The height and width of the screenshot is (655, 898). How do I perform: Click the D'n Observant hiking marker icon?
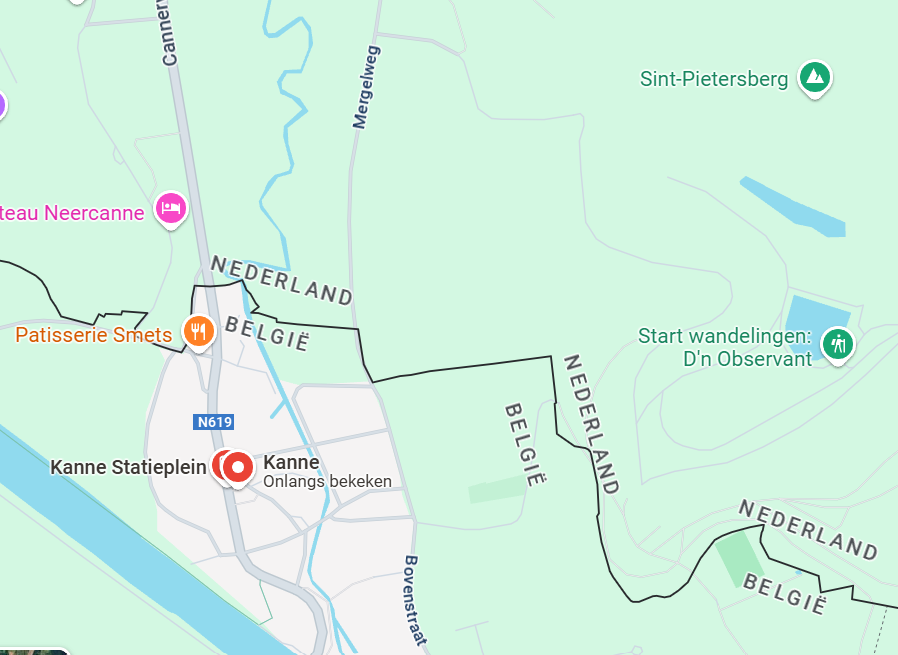pyautogui.click(x=838, y=345)
